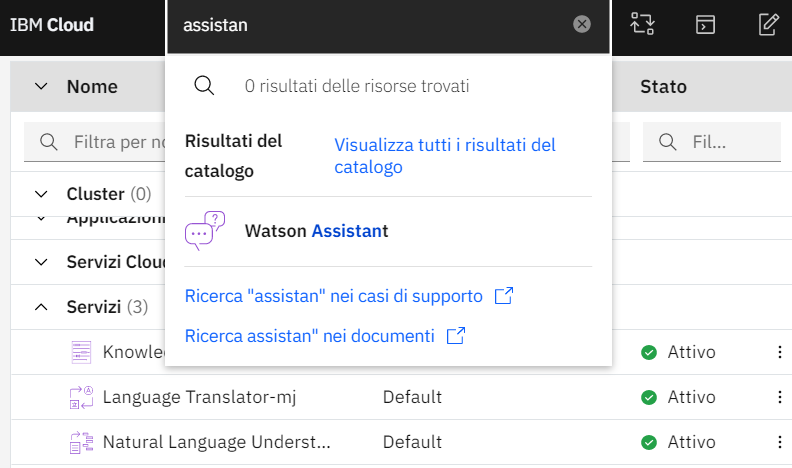This screenshot has width=792, height=468.
Task: Open the IBM Cloud Shell terminal icon
Action: 706,25
